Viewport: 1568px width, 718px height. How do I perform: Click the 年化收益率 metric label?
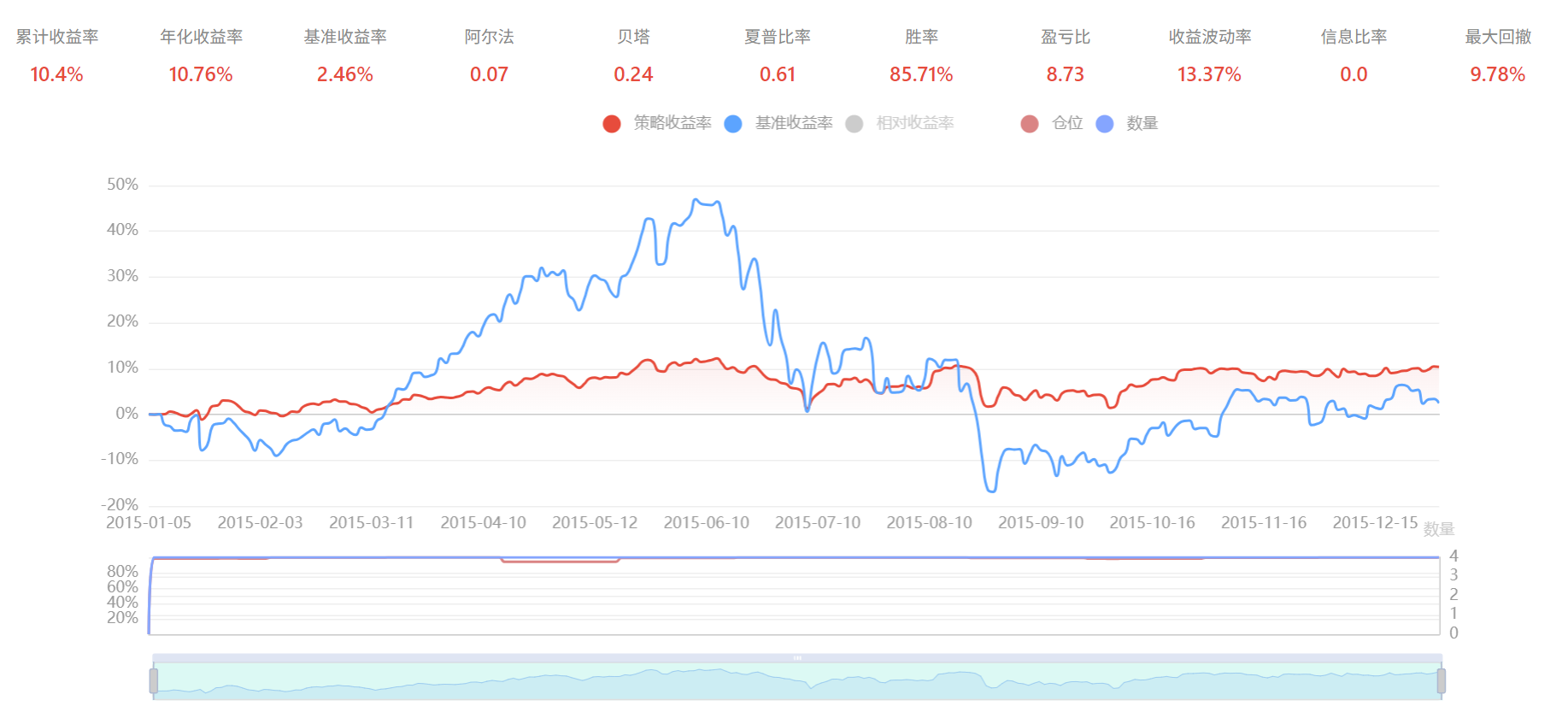201,37
